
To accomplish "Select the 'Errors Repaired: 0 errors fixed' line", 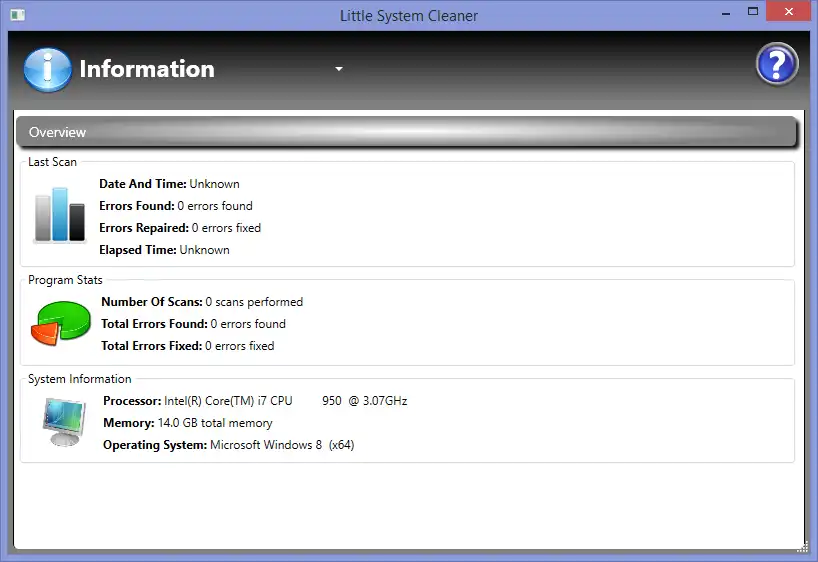I will coord(180,228).
